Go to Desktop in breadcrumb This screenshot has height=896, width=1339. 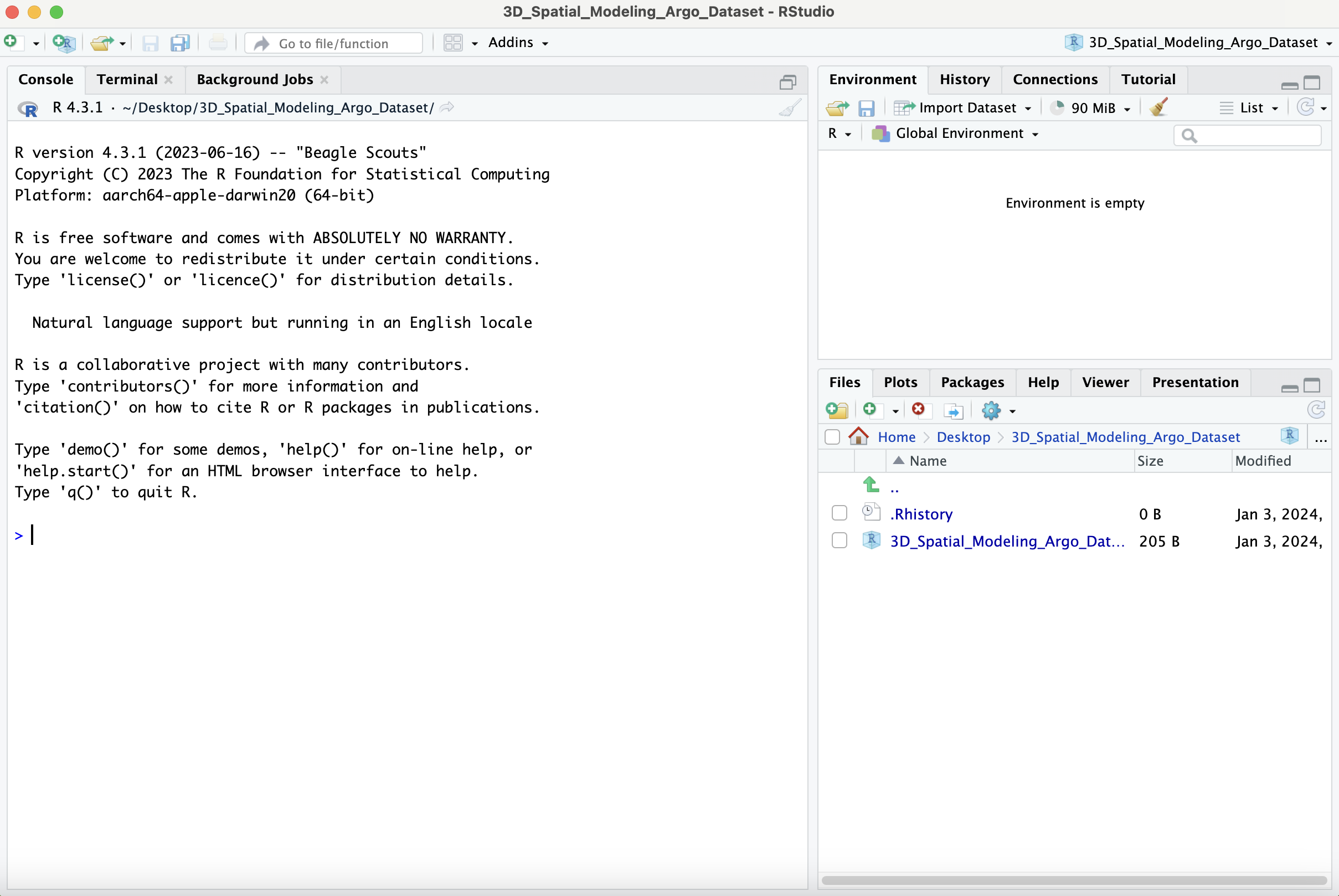tap(963, 437)
